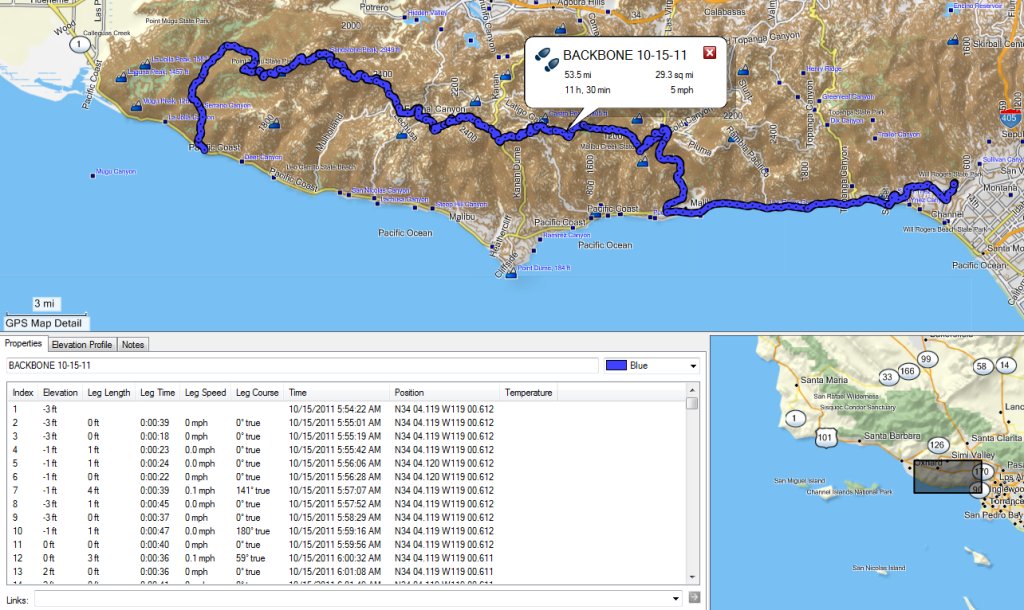Sort by the Elevation column header
This screenshot has width=1024, height=610.
point(60,393)
